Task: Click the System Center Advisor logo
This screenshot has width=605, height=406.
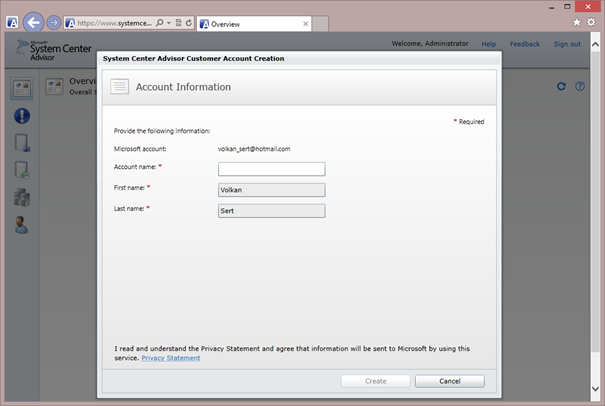Action: click(x=54, y=50)
